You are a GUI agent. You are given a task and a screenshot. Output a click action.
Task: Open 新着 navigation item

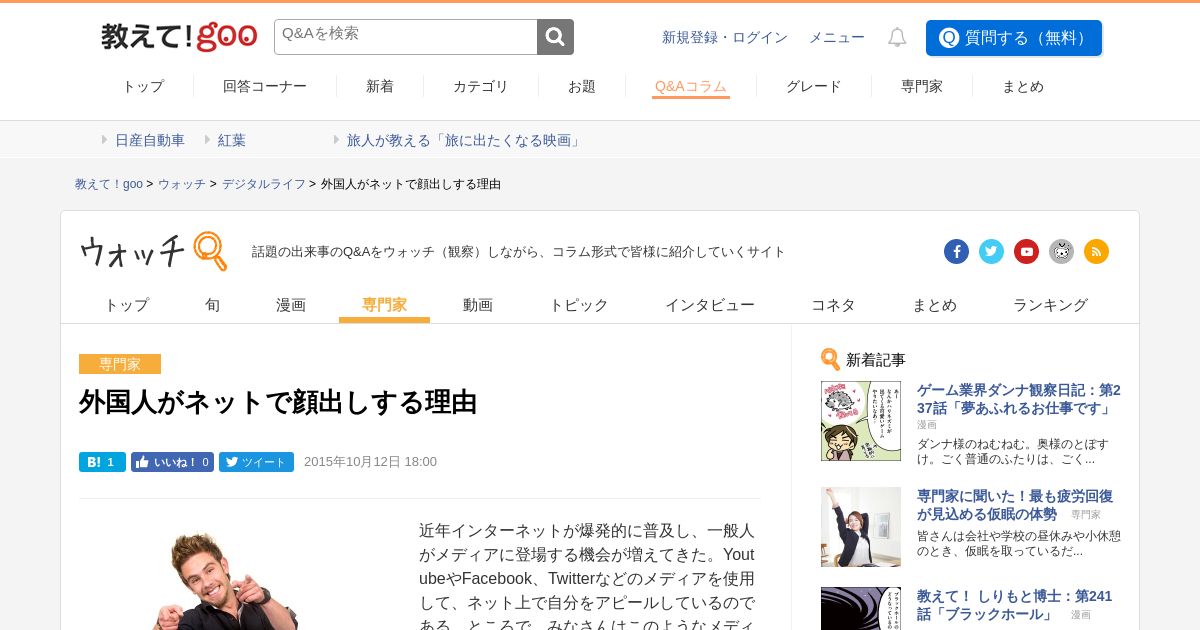[x=380, y=87]
